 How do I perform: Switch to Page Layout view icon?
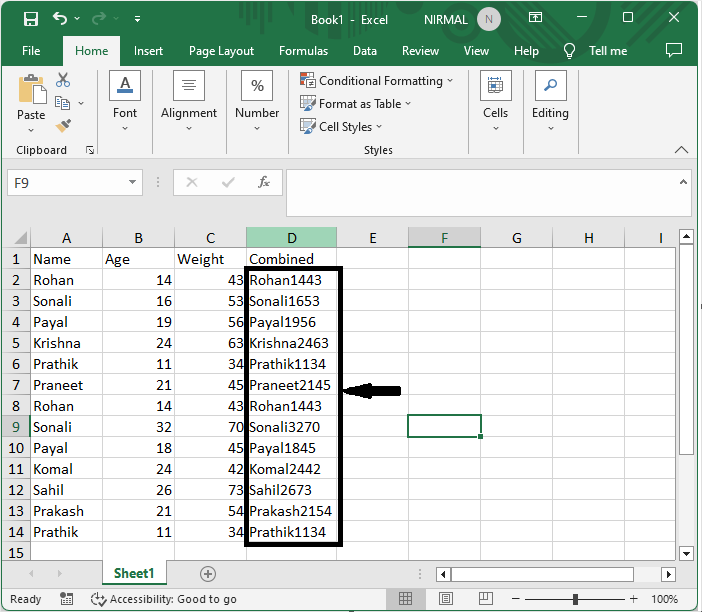446,599
